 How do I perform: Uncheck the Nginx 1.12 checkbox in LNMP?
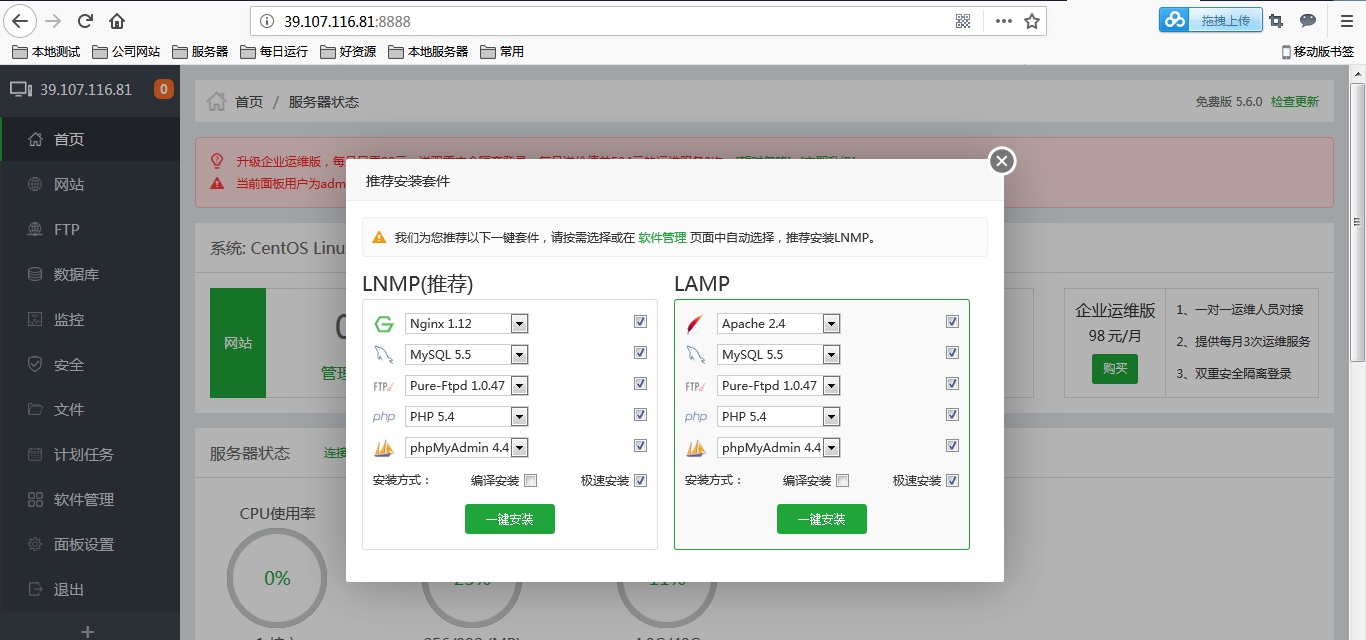640,322
